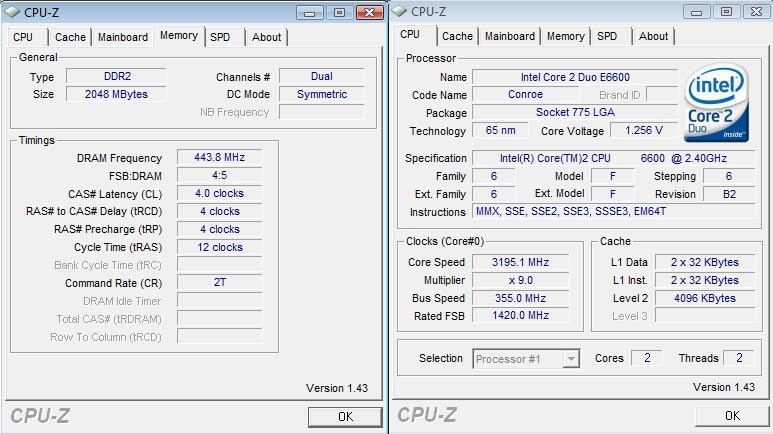Click the Revision B2 value

click(x=729, y=194)
